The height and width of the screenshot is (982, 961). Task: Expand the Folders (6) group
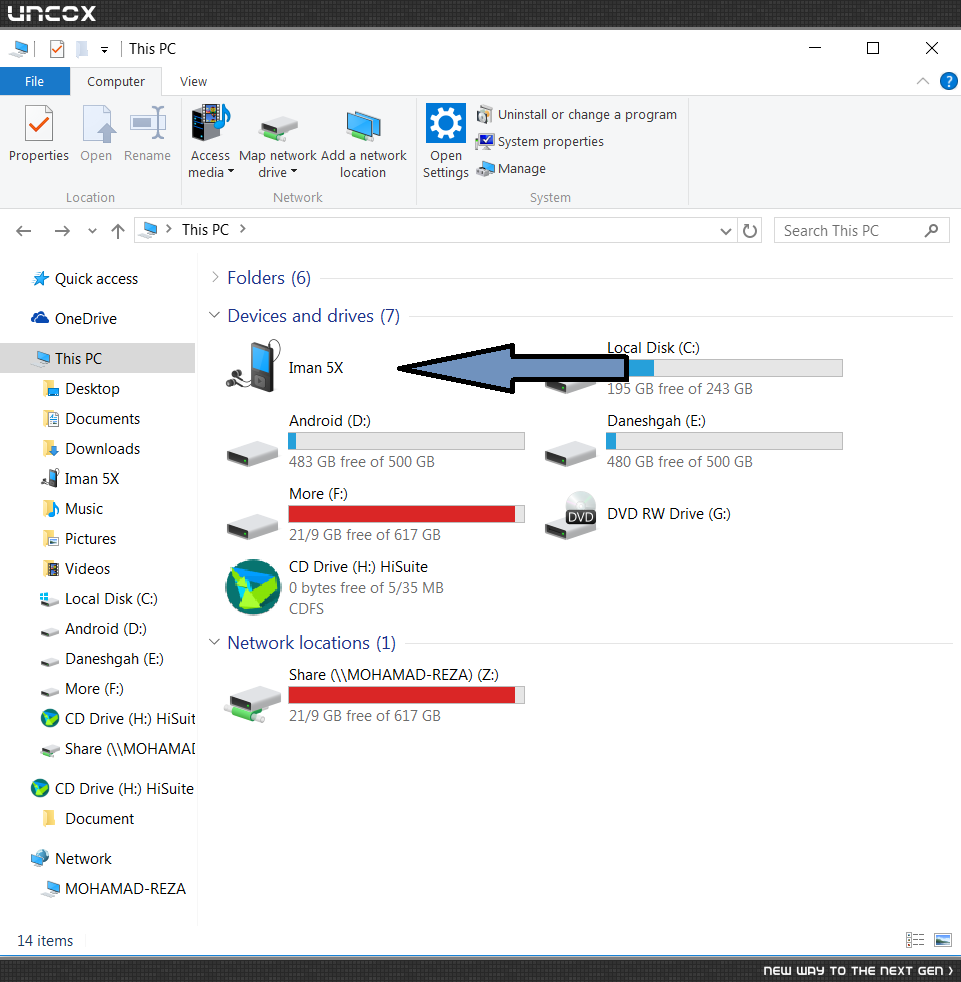click(x=215, y=277)
